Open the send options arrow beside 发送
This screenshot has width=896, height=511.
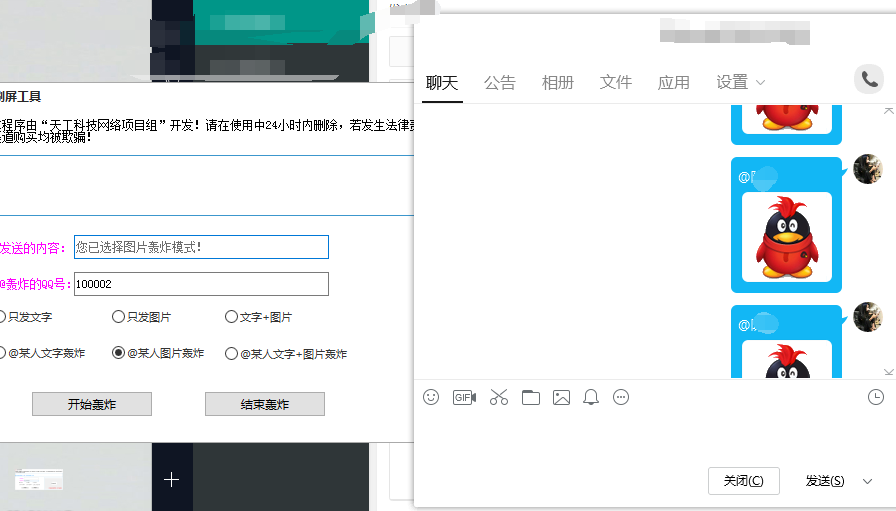click(867, 481)
